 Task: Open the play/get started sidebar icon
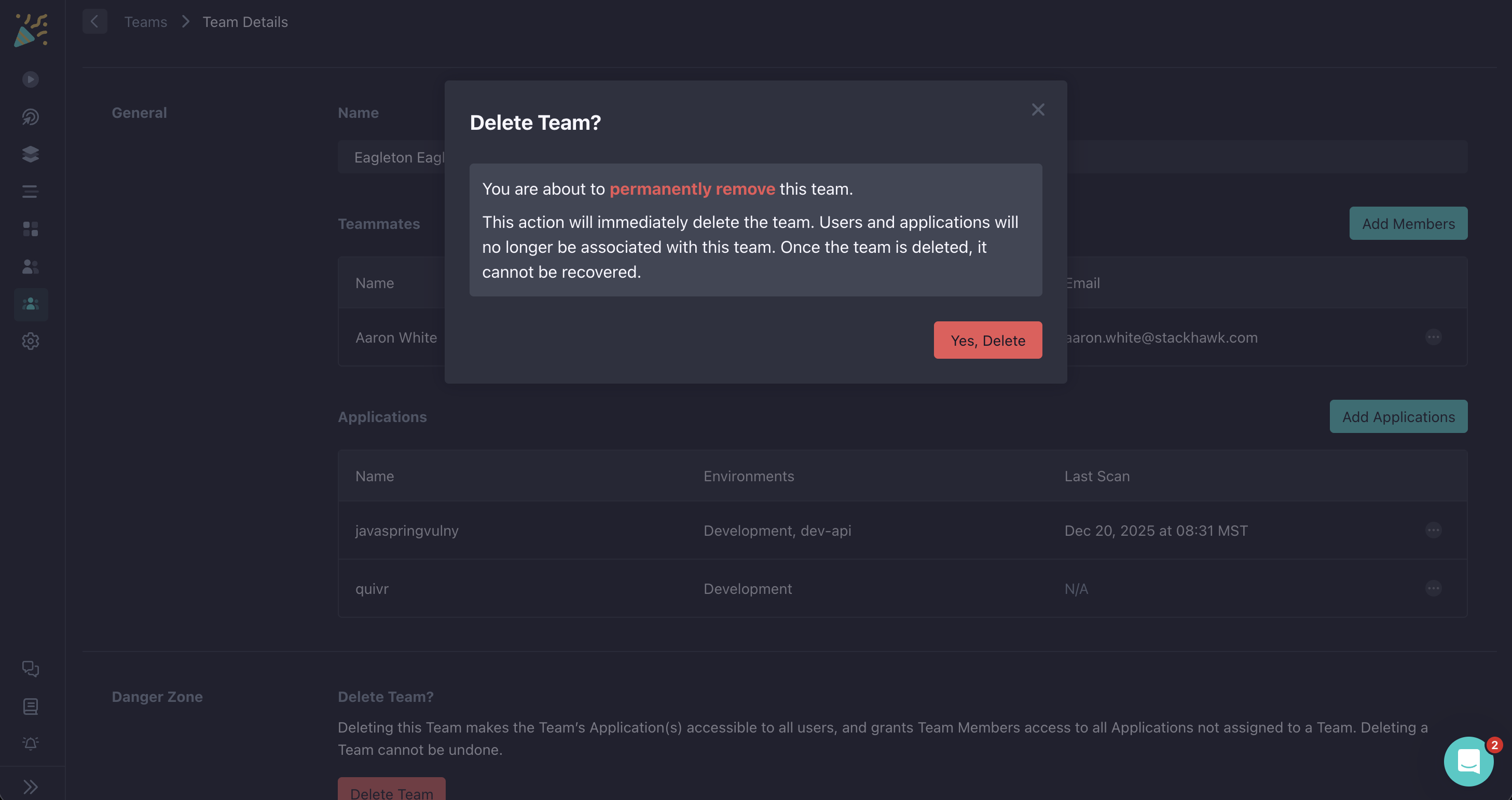click(x=31, y=79)
